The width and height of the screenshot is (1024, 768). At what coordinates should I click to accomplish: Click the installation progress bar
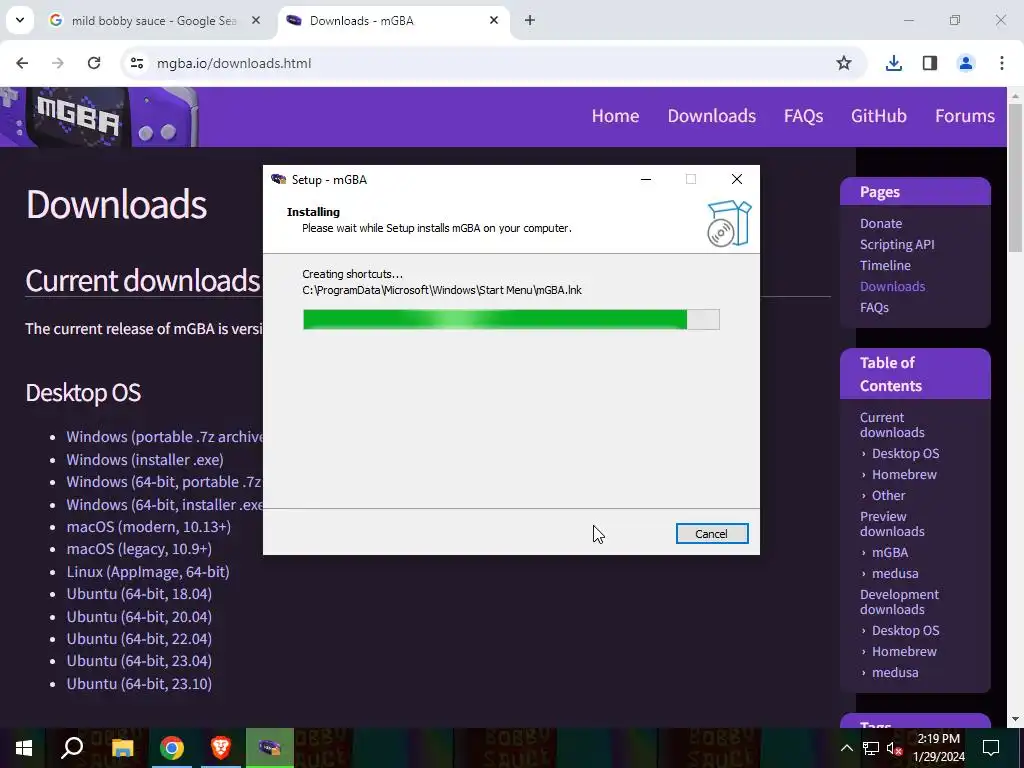(x=511, y=319)
